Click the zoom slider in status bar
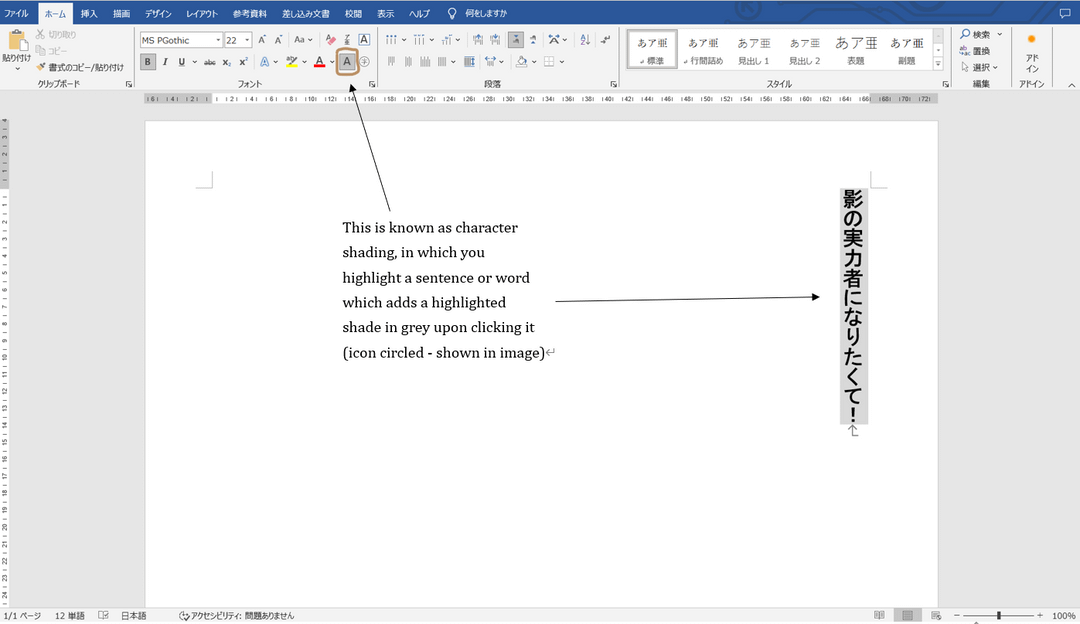The width and height of the screenshot is (1080, 624). [x=999, y=615]
